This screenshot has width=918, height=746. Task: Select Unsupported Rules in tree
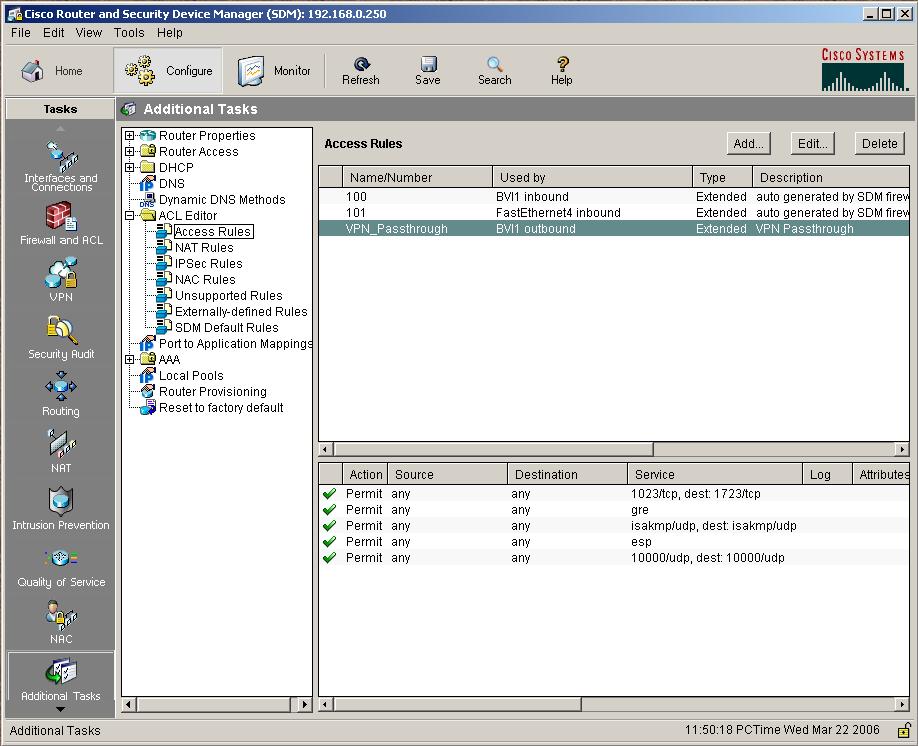pos(228,296)
